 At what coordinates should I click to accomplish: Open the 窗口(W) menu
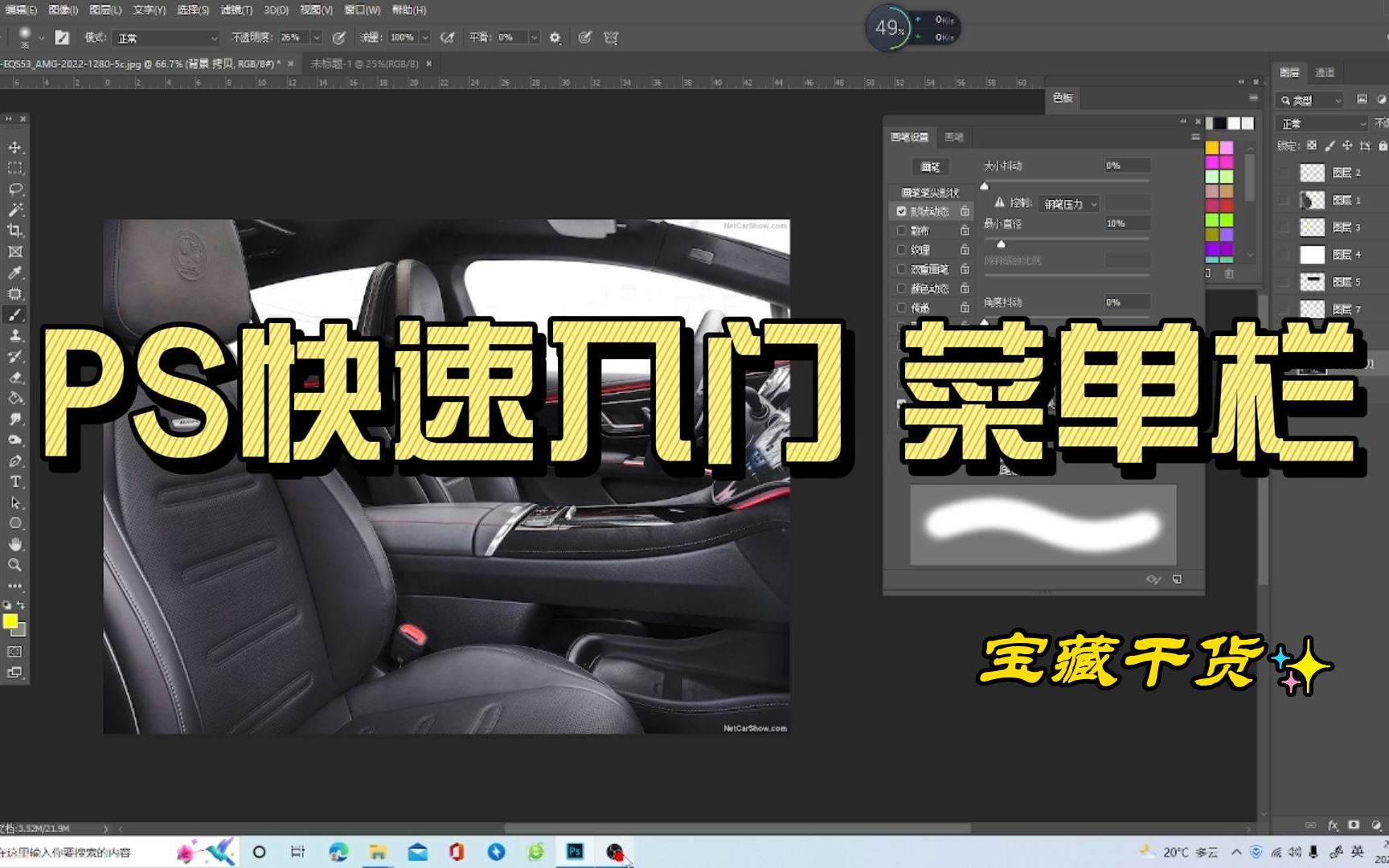coord(363,10)
